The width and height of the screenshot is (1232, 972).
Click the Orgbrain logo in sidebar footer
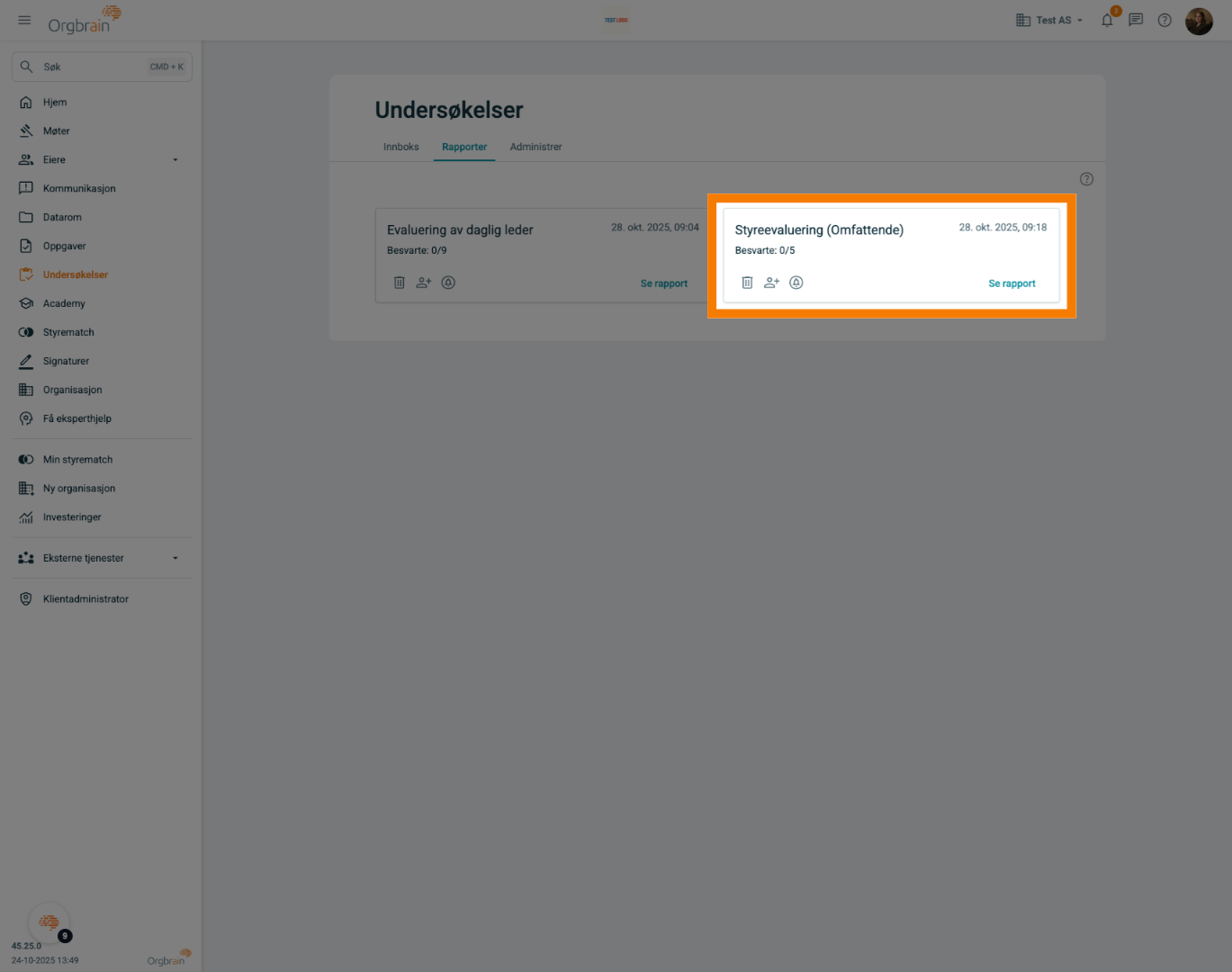point(169,958)
